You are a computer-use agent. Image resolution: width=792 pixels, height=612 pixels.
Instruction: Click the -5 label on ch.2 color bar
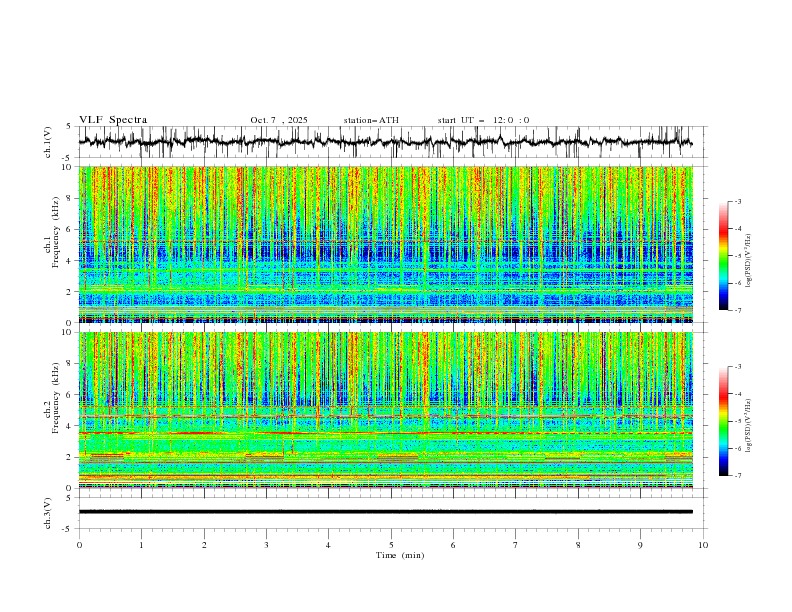(737, 421)
